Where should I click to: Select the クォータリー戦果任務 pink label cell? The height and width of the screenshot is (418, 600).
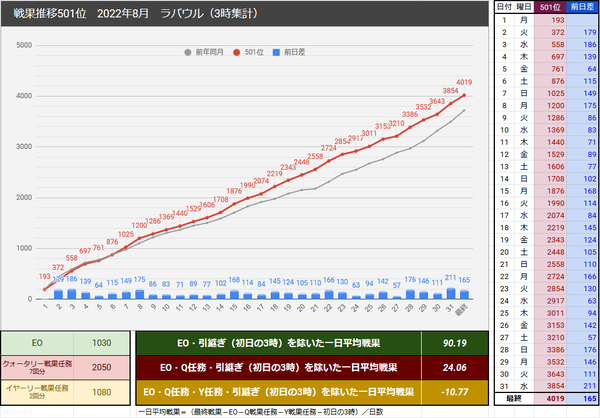tap(37, 367)
